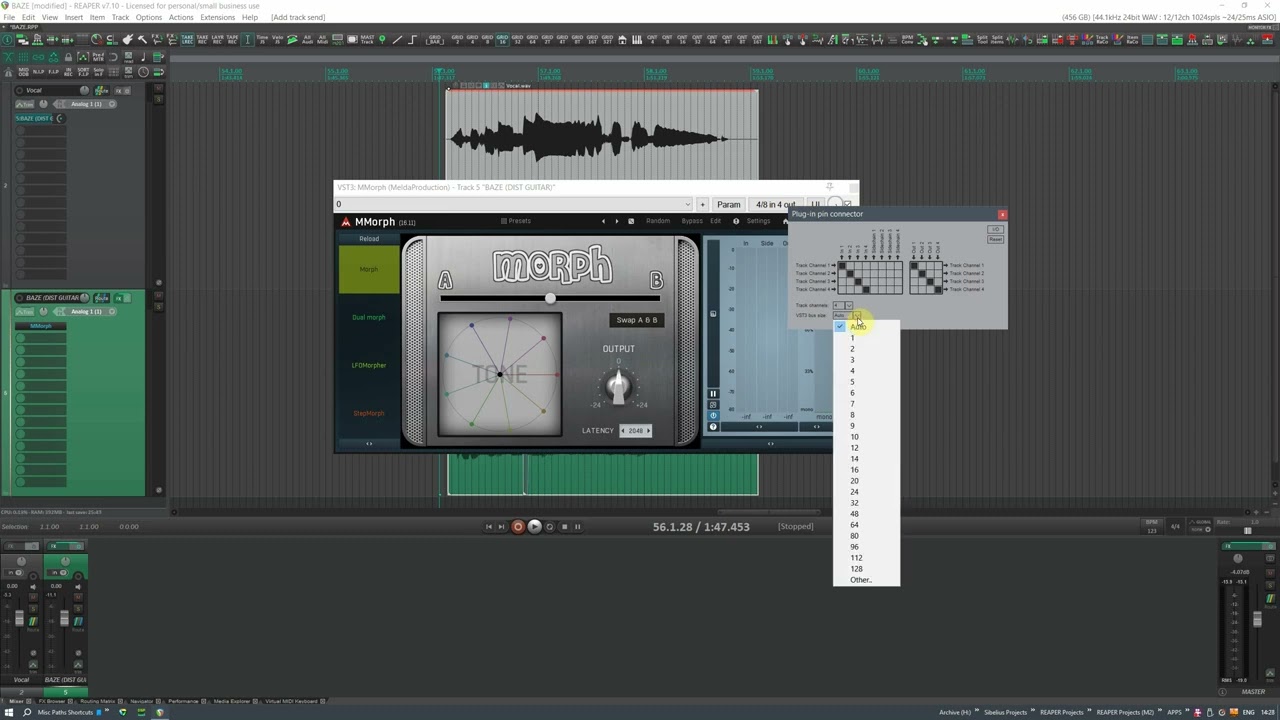Screen dimensions: 1280x720
Task: Switch to the Media Explorer docker tab
Action: tap(233, 701)
